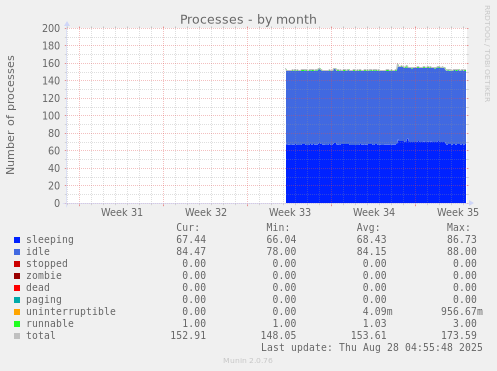Click the chart title 'Processes - by month'
The height and width of the screenshot is (371, 497).
click(248, 20)
